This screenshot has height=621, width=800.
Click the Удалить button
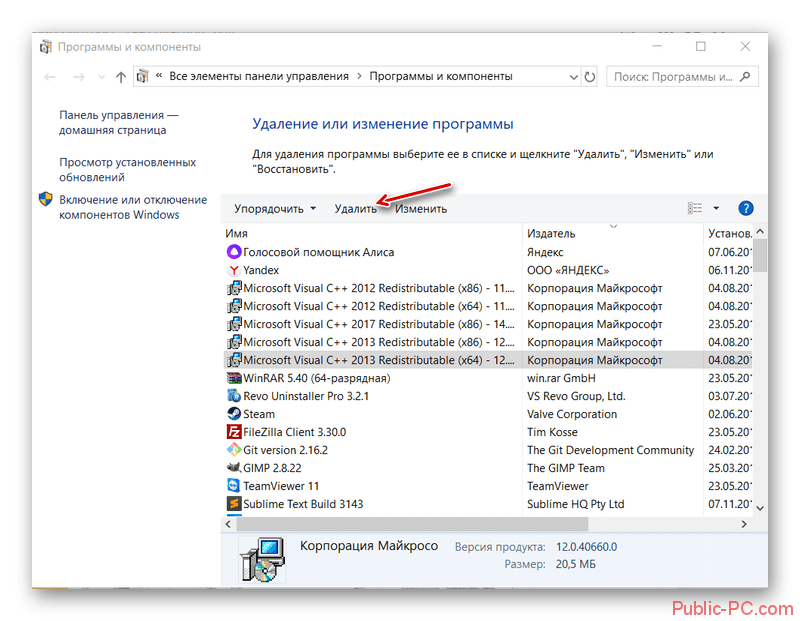click(356, 209)
